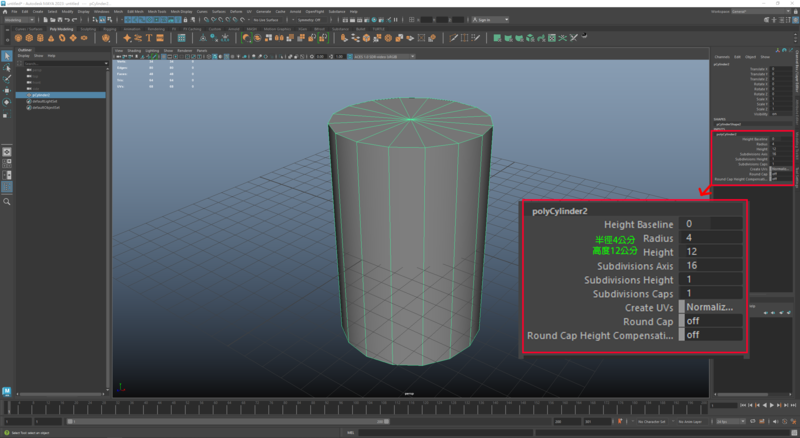
Task: Click the Channels menu in Channel Box
Action: click(x=721, y=57)
